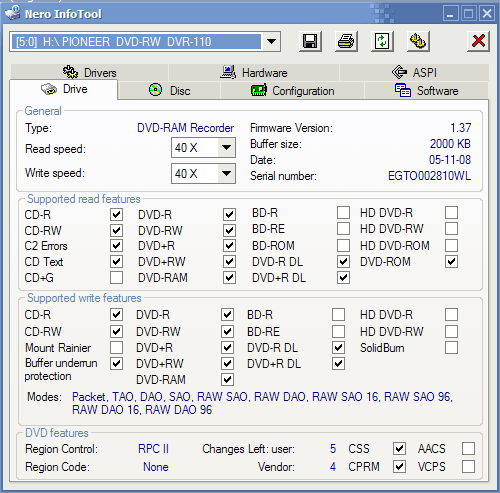Expand the PIONEER DVD-RW drive selector dropdown
Image resolution: width=500 pixels, height=493 pixels.
point(271,42)
